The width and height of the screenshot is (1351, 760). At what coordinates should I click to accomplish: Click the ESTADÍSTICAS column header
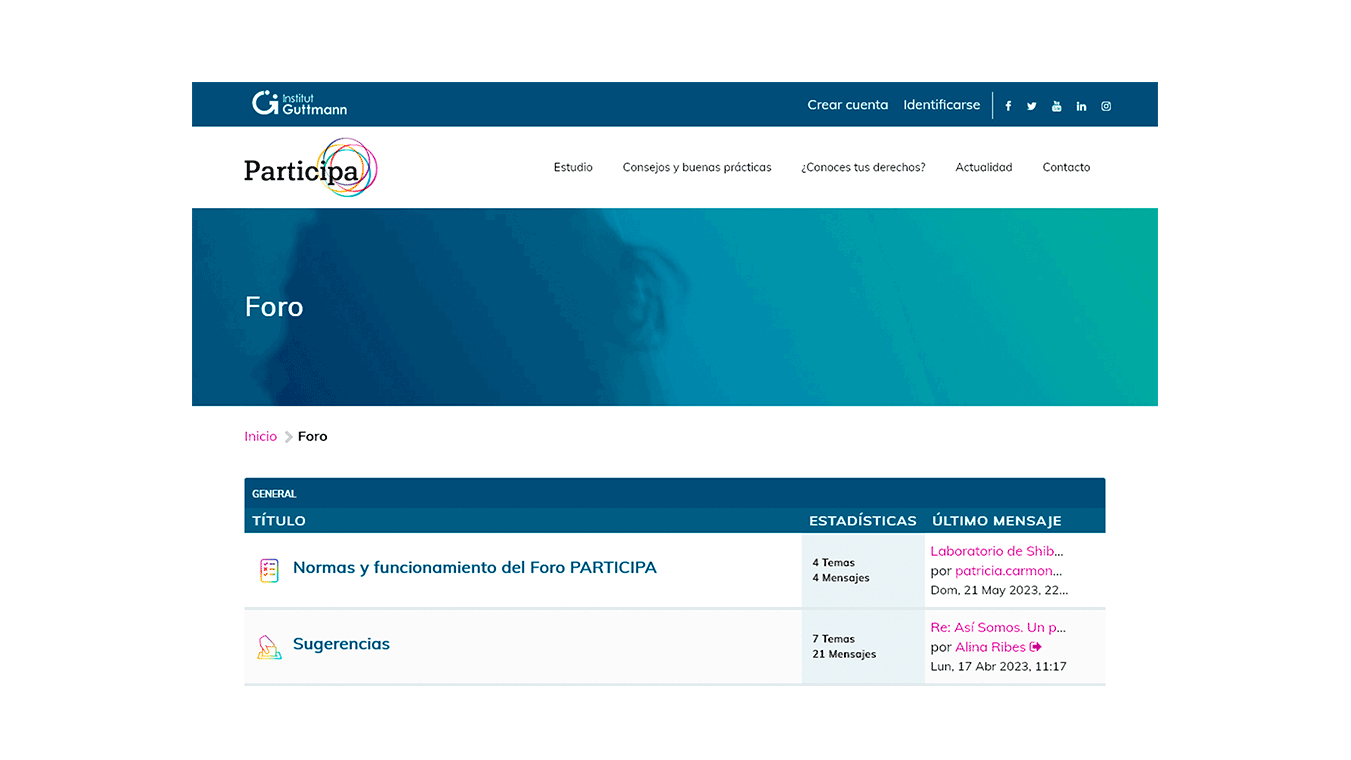(x=863, y=521)
